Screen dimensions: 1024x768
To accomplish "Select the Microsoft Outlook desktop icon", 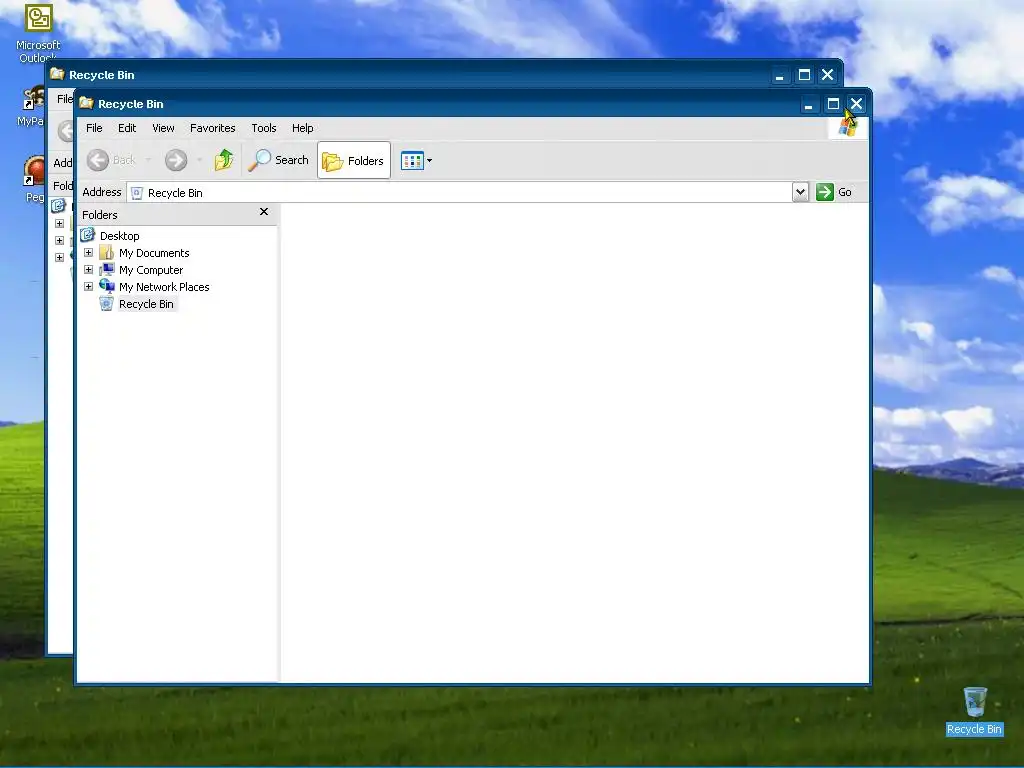I will point(38,33).
